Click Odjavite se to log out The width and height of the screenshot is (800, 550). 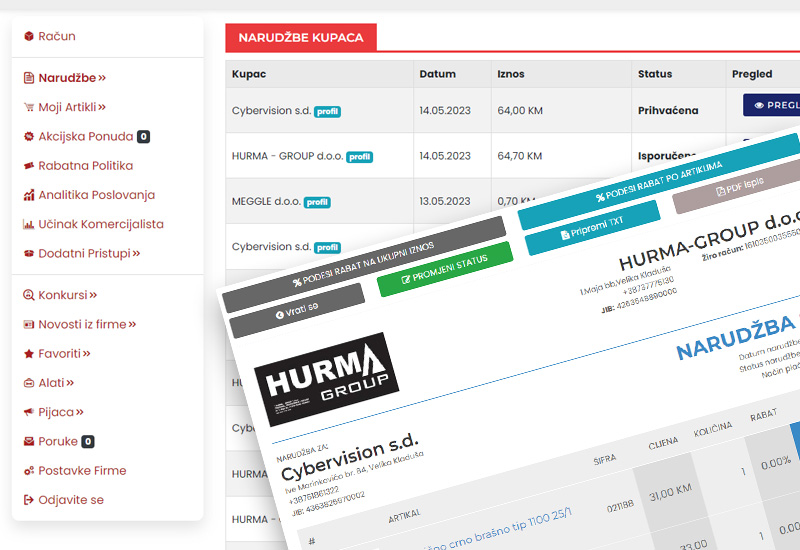click(71, 500)
